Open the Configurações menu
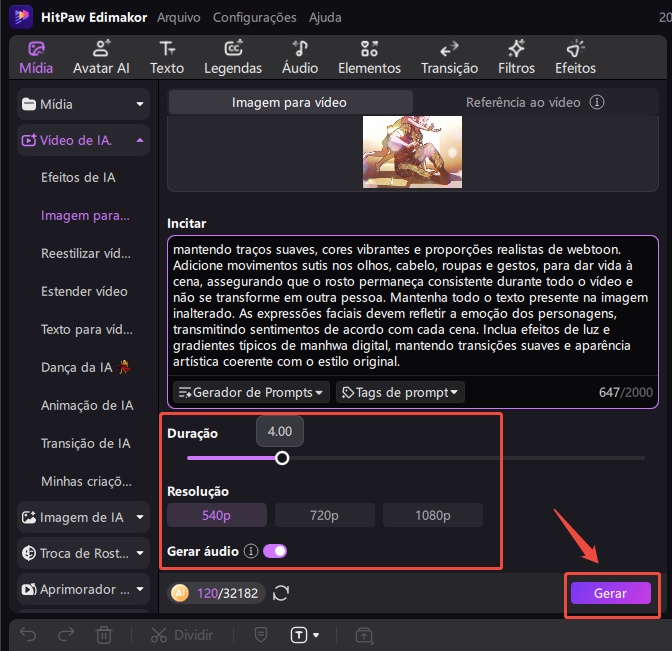The image size is (672, 651). pos(255,18)
